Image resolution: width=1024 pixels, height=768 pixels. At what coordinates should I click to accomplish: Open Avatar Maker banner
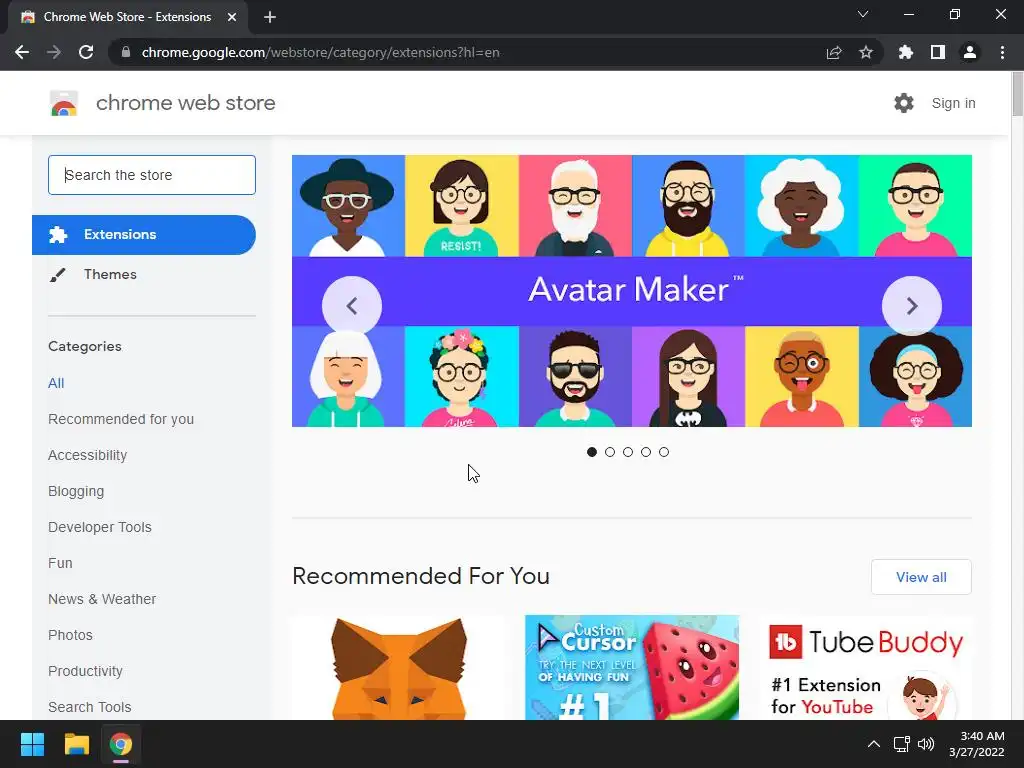click(x=632, y=291)
